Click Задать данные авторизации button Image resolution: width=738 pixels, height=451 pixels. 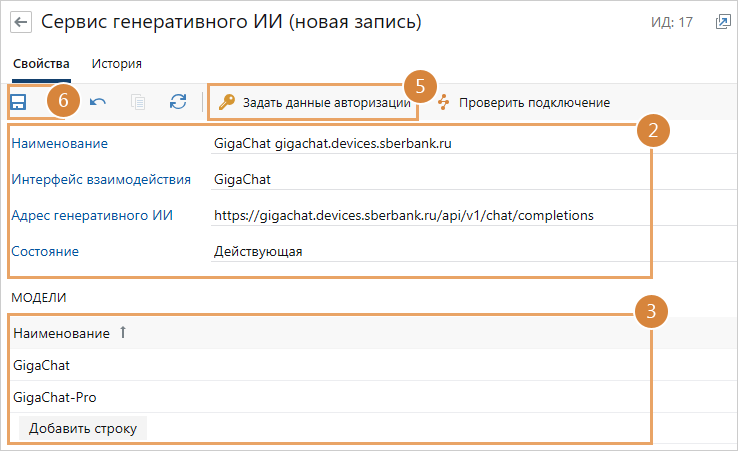click(314, 102)
